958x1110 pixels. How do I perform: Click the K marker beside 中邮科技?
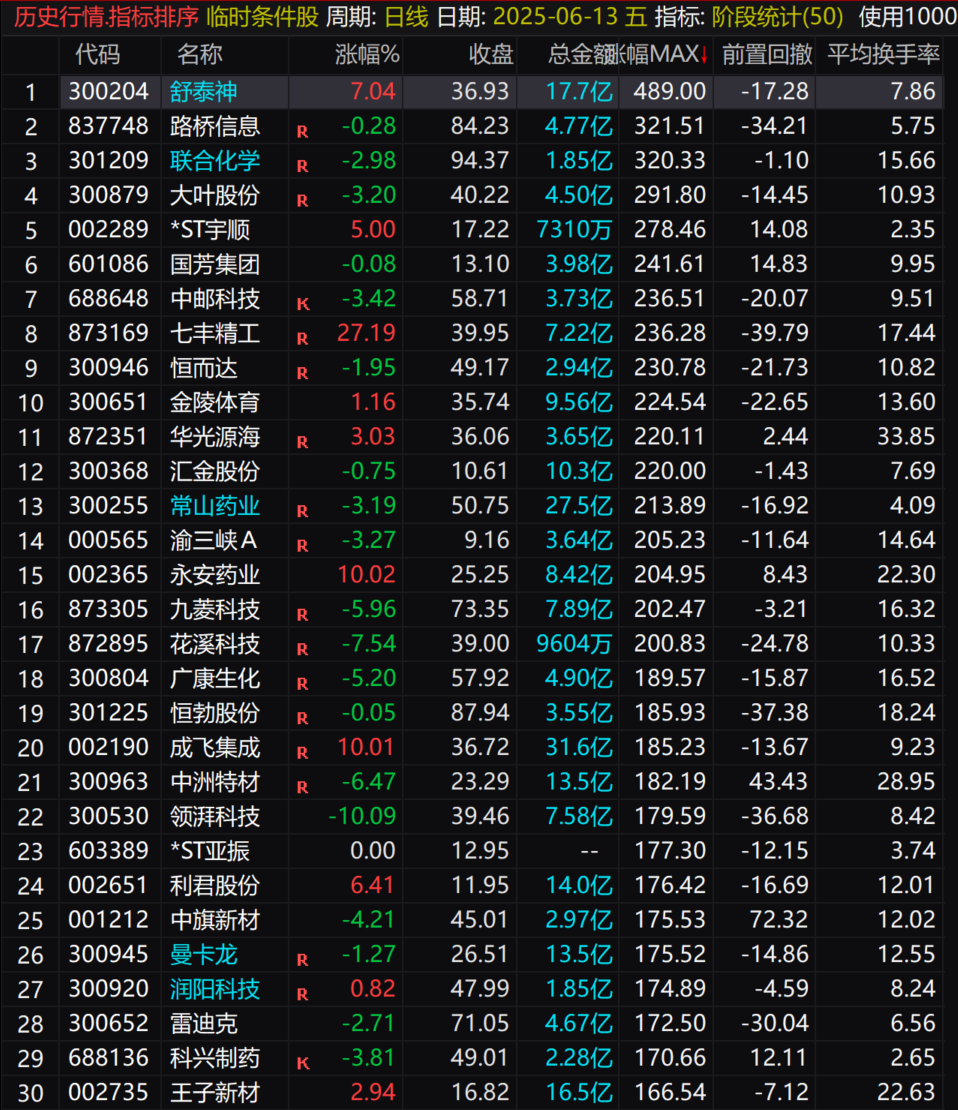302,304
